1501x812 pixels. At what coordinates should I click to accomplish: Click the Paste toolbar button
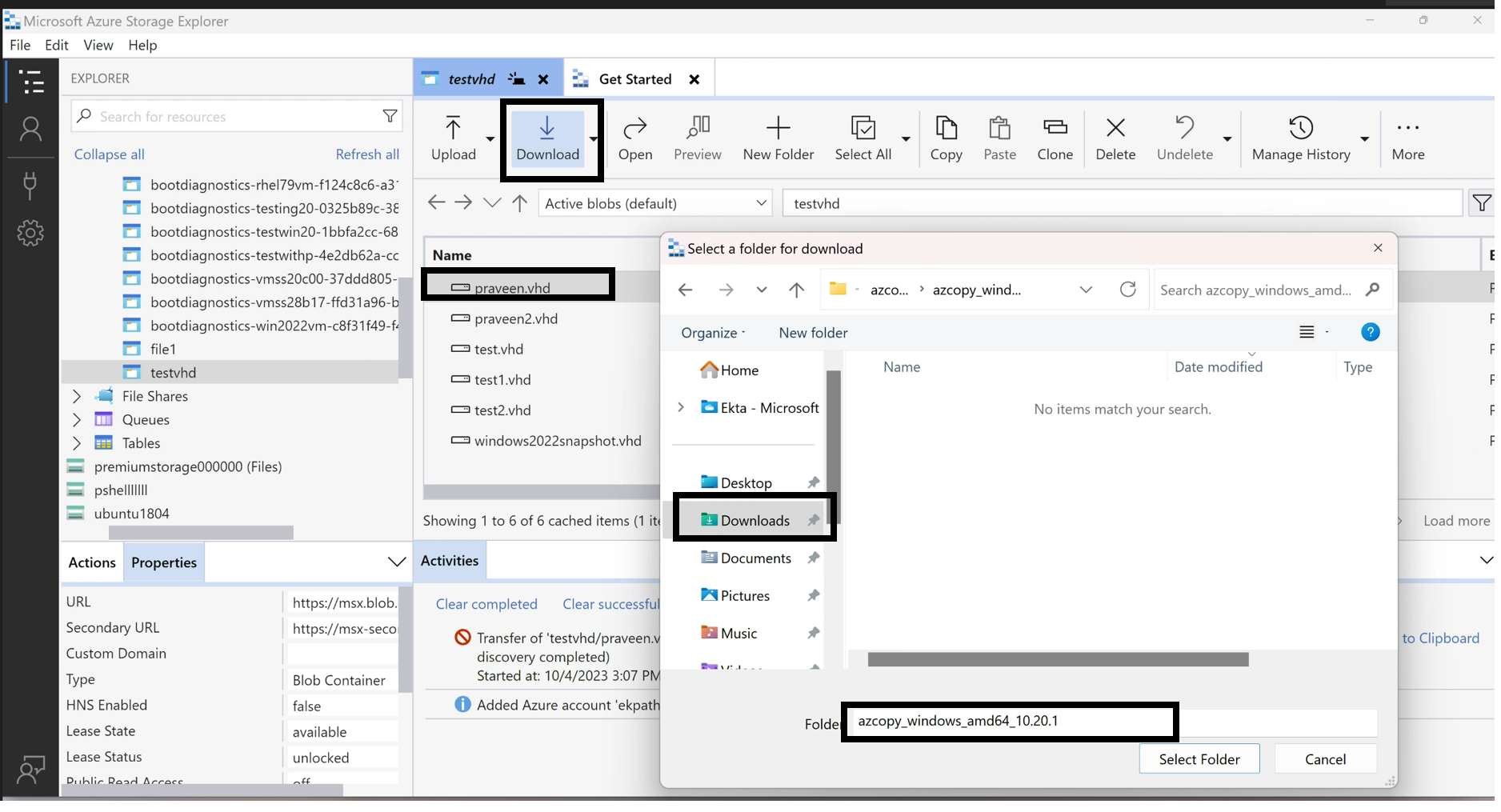pyautogui.click(x=999, y=138)
